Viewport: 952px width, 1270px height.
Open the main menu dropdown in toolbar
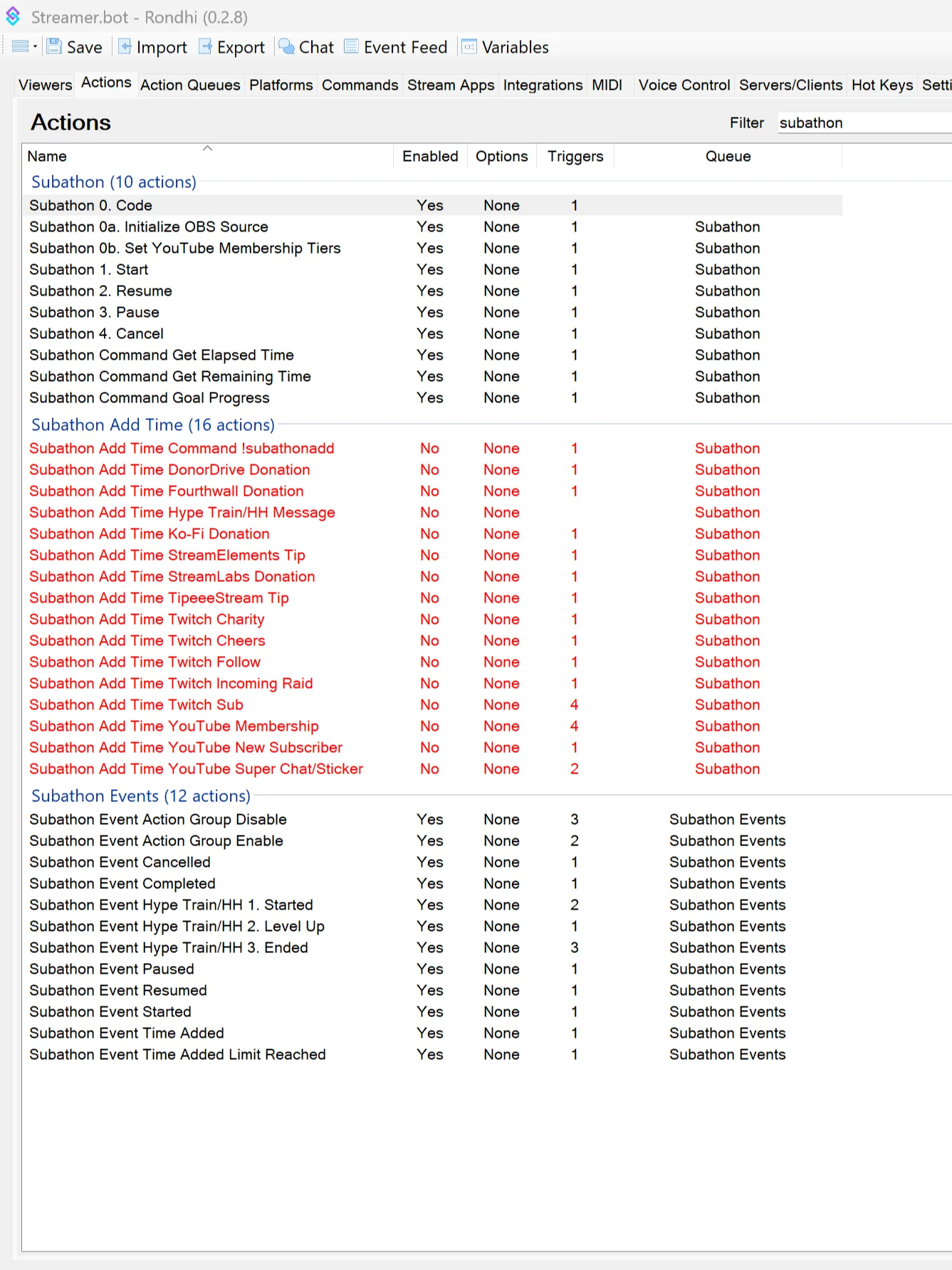24,47
